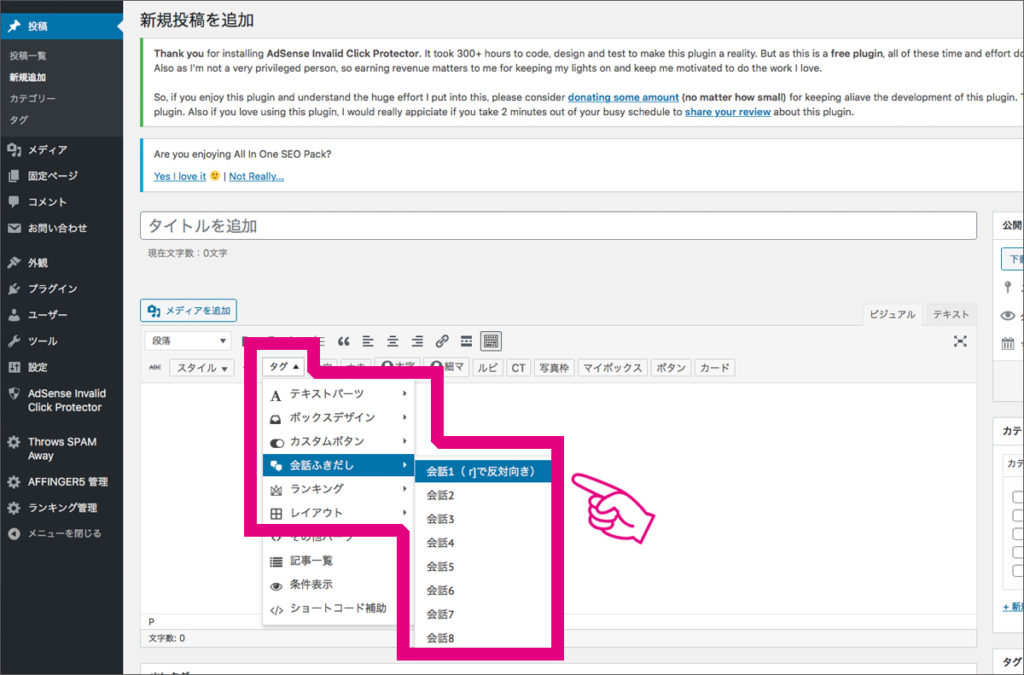This screenshot has height=675, width=1024.
Task: Select the insert link icon
Action: click(x=442, y=340)
